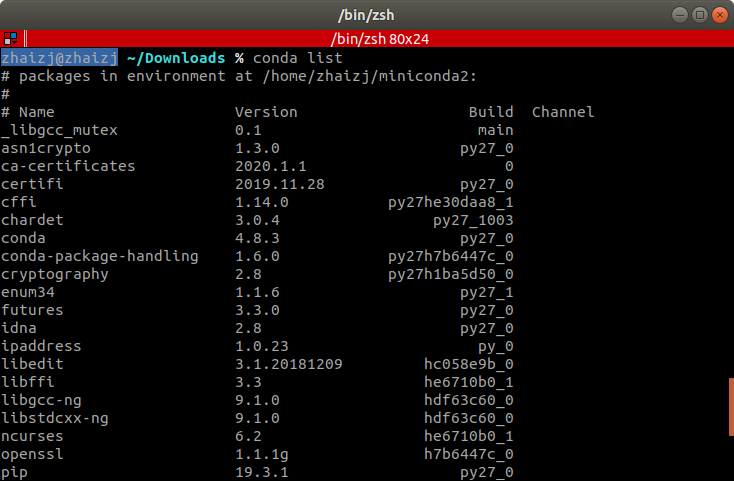Click the pip package name
Screen dimensions: 734x481
tap(14, 473)
